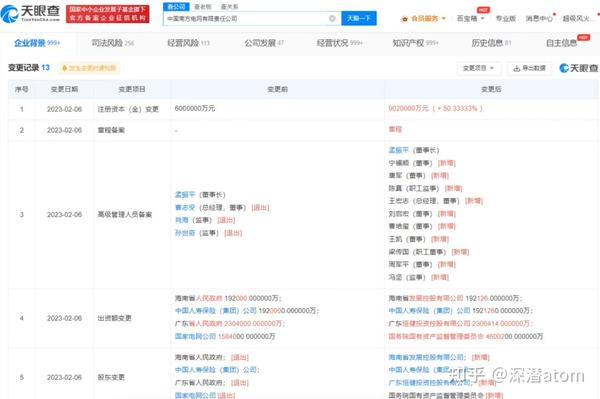This screenshot has width=600, height=399.
Task: Click the download icon in 导出数据
Action: tap(517, 68)
